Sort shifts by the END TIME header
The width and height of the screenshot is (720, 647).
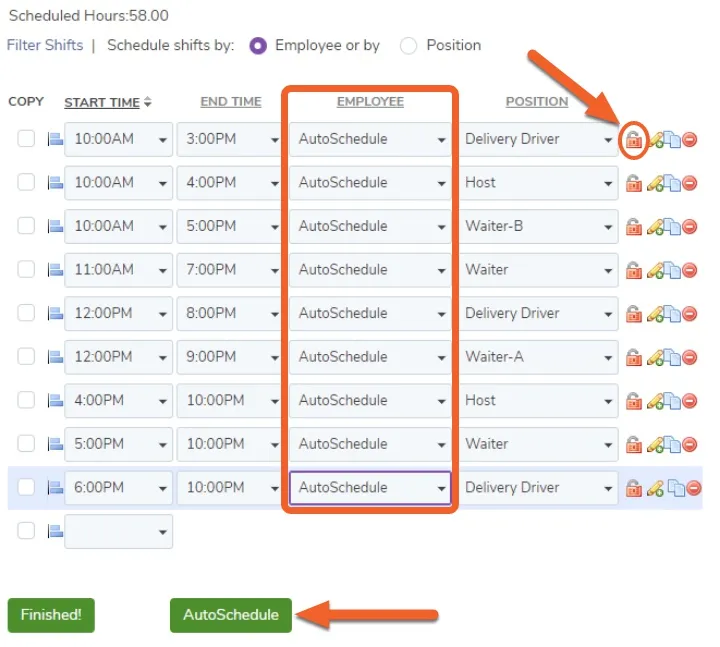[x=231, y=102]
